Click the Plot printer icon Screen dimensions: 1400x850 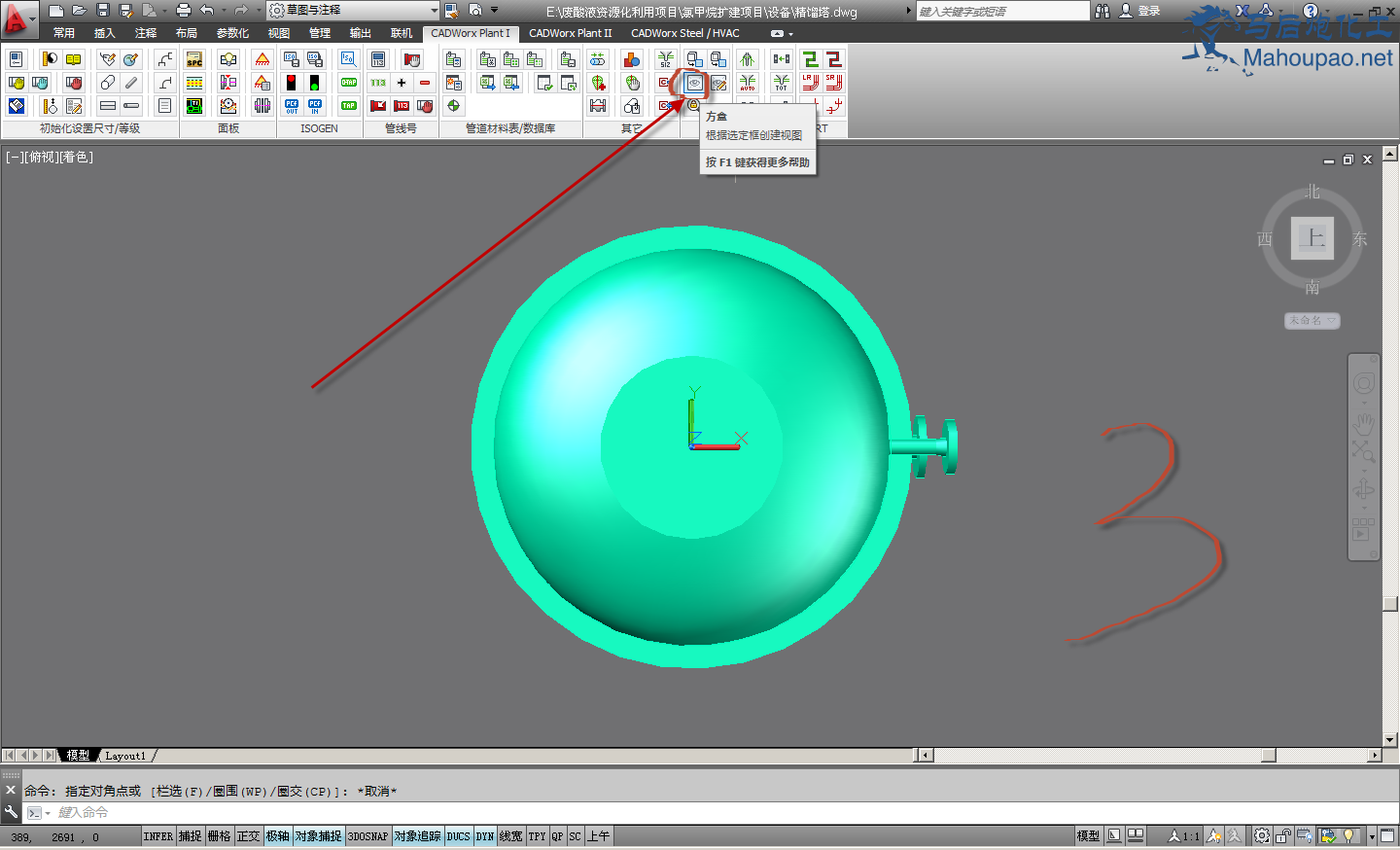pyautogui.click(x=184, y=11)
